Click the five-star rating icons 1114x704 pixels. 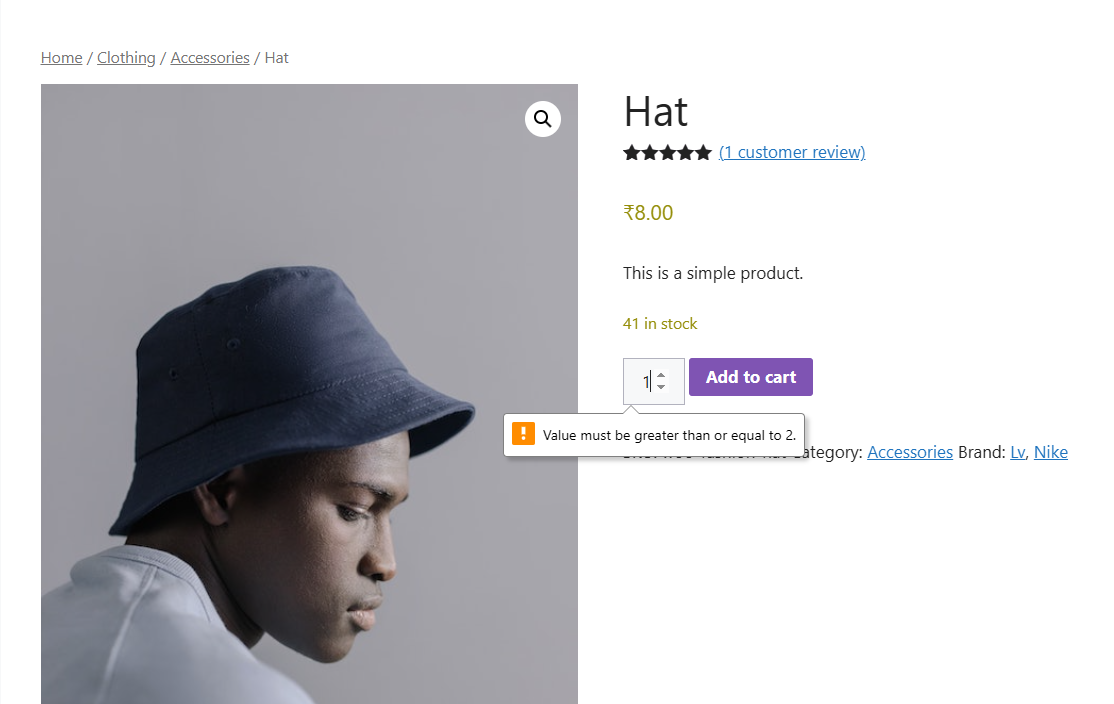point(667,152)
